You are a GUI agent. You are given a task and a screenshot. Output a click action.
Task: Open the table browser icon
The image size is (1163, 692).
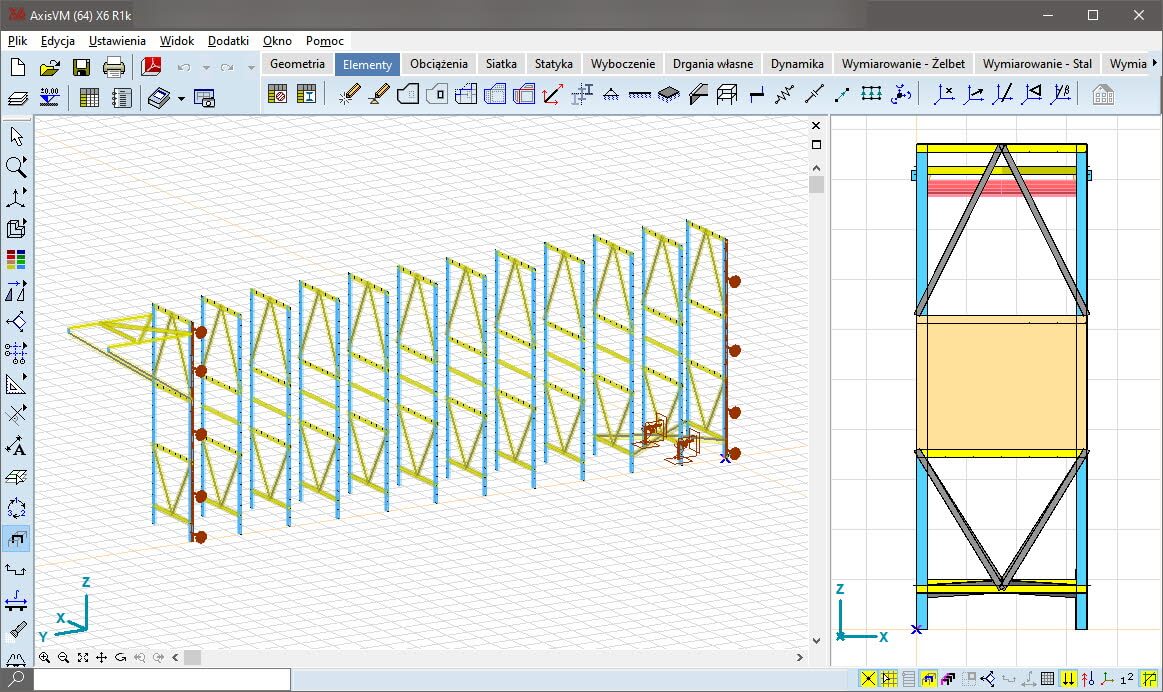(x=89, y=98)
